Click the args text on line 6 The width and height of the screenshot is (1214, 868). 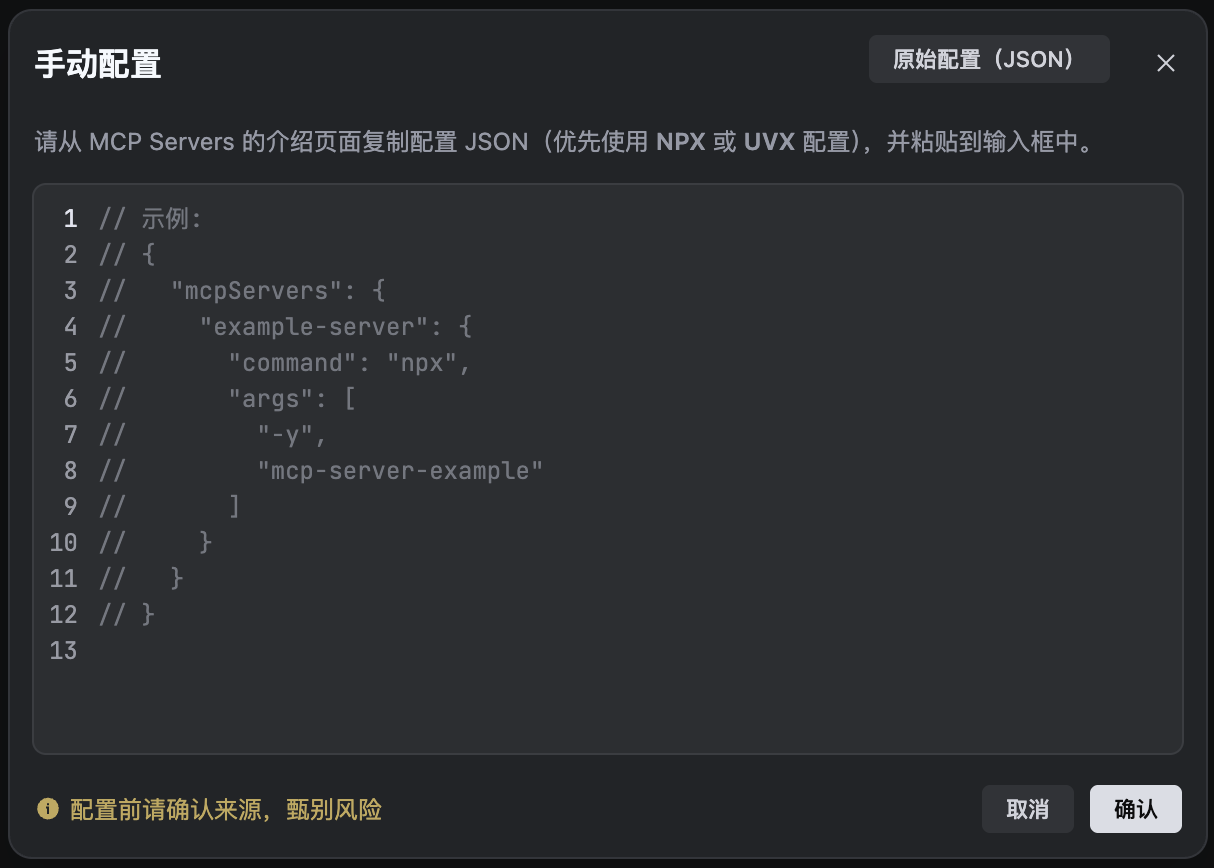273,398
